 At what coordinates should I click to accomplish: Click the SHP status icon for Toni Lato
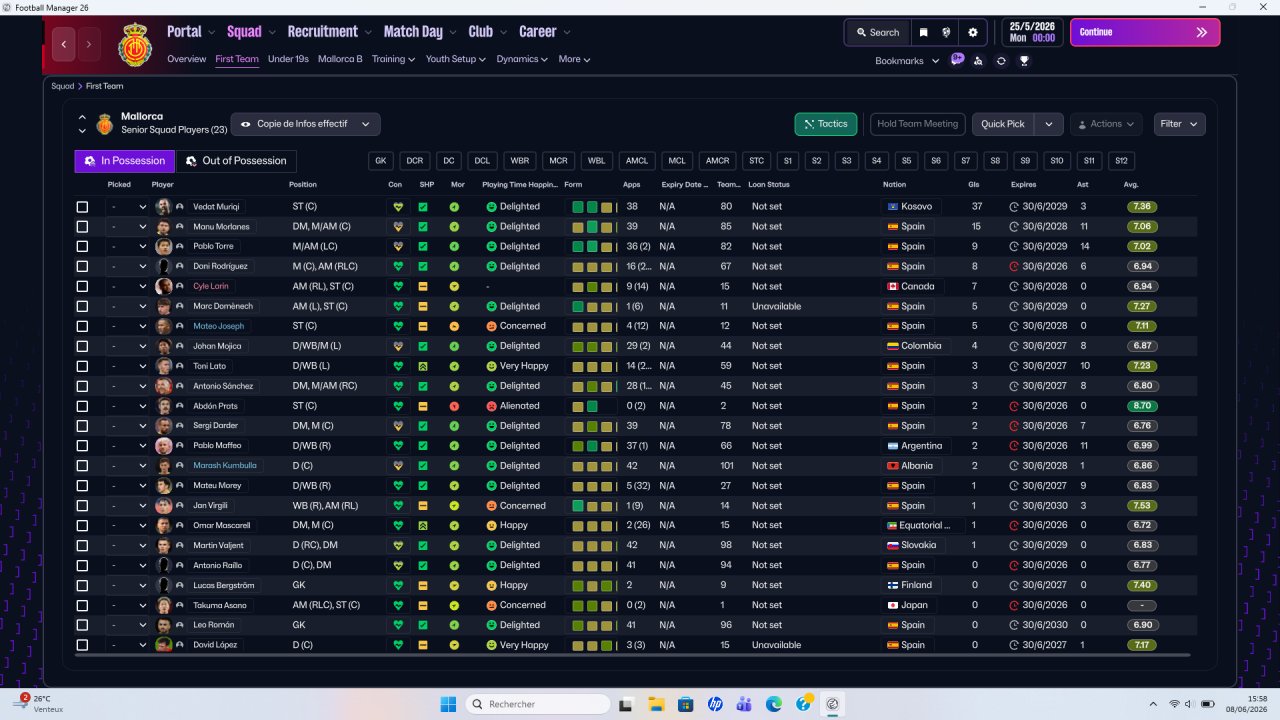[423, 366]
